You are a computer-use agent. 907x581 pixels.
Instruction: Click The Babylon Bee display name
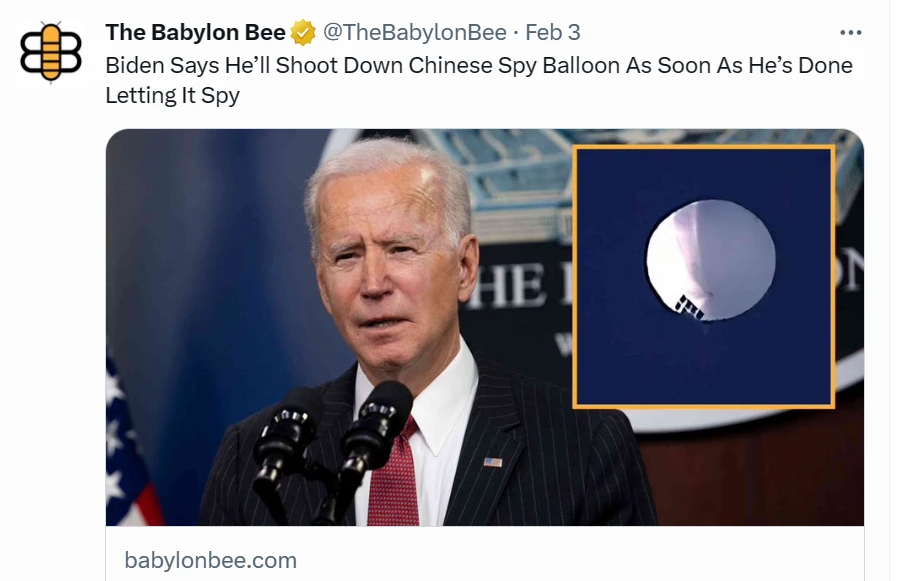pos(196,32)
